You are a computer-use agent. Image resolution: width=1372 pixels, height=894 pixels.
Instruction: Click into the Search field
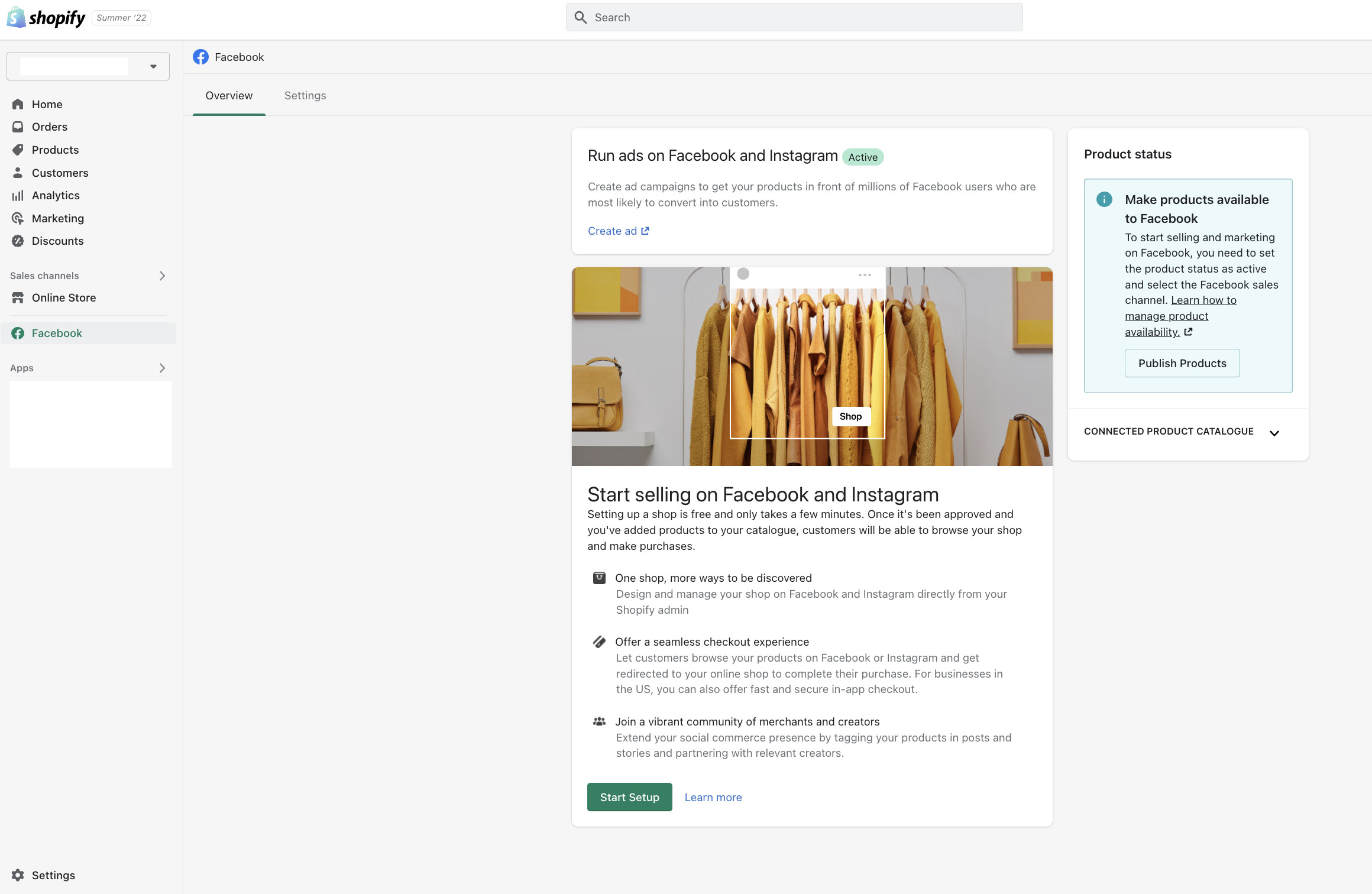pos(794,17)
